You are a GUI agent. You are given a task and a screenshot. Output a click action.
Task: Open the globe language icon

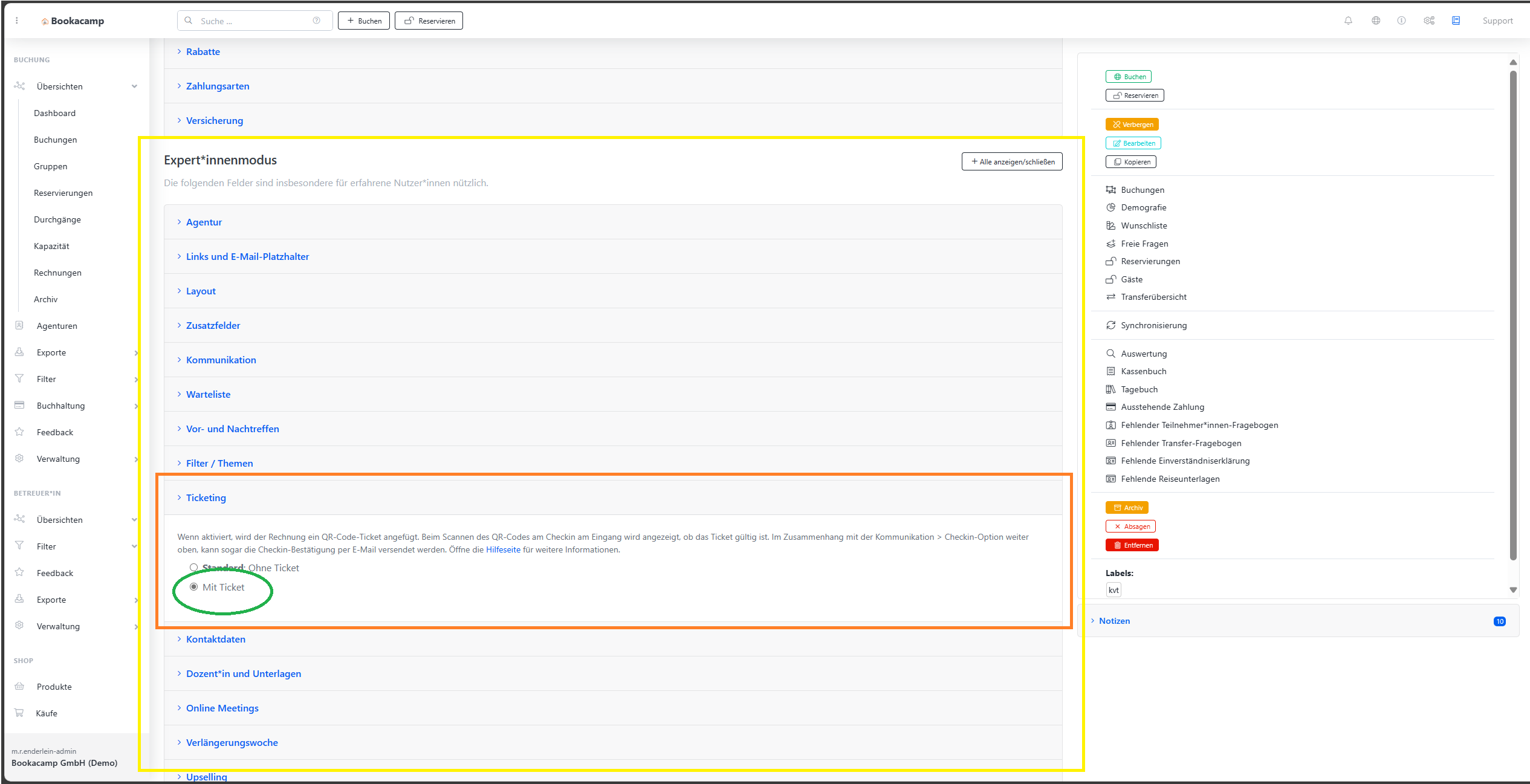tap(1376, 21)
